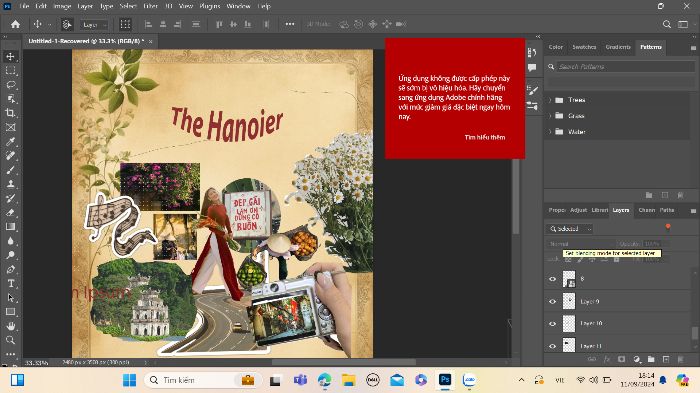
Task: Open the Layers panel flyout menu
Action: [693, 210]
